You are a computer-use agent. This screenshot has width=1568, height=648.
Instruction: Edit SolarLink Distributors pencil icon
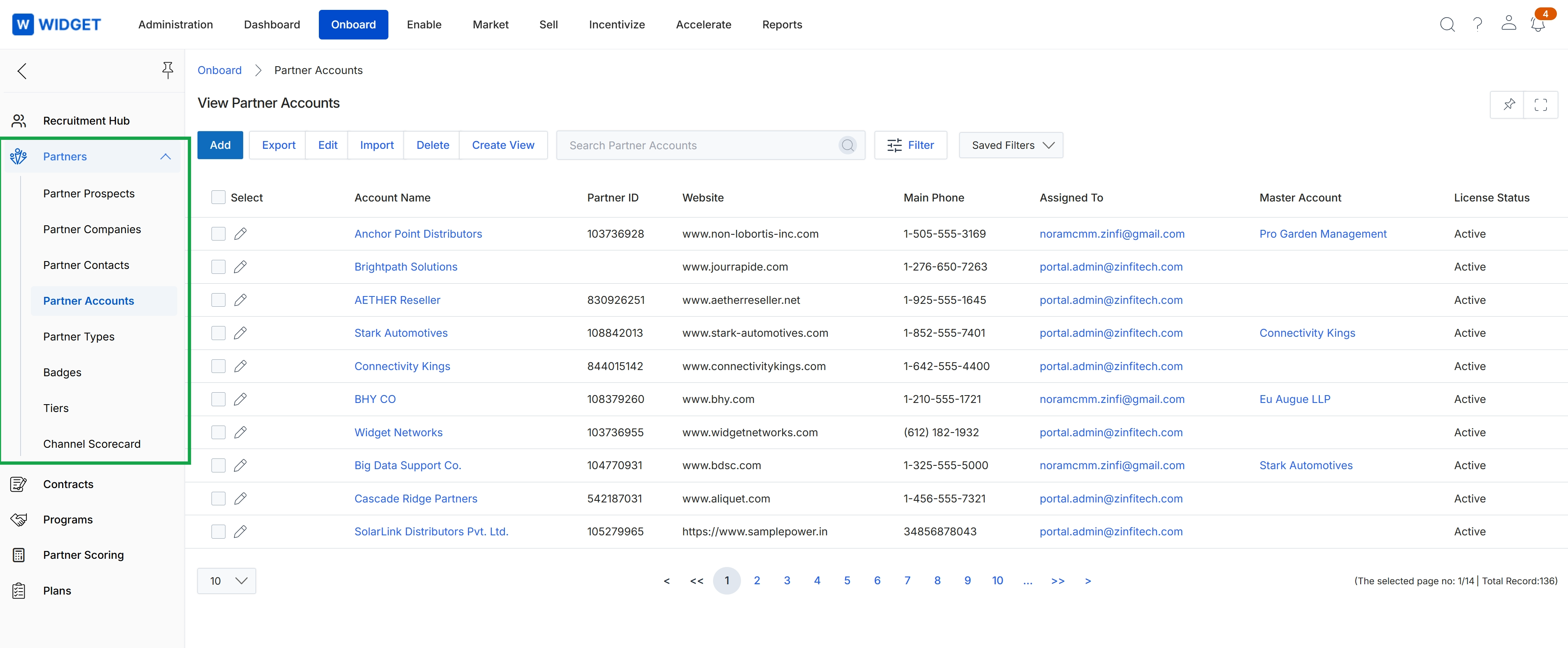coord(240,532)
